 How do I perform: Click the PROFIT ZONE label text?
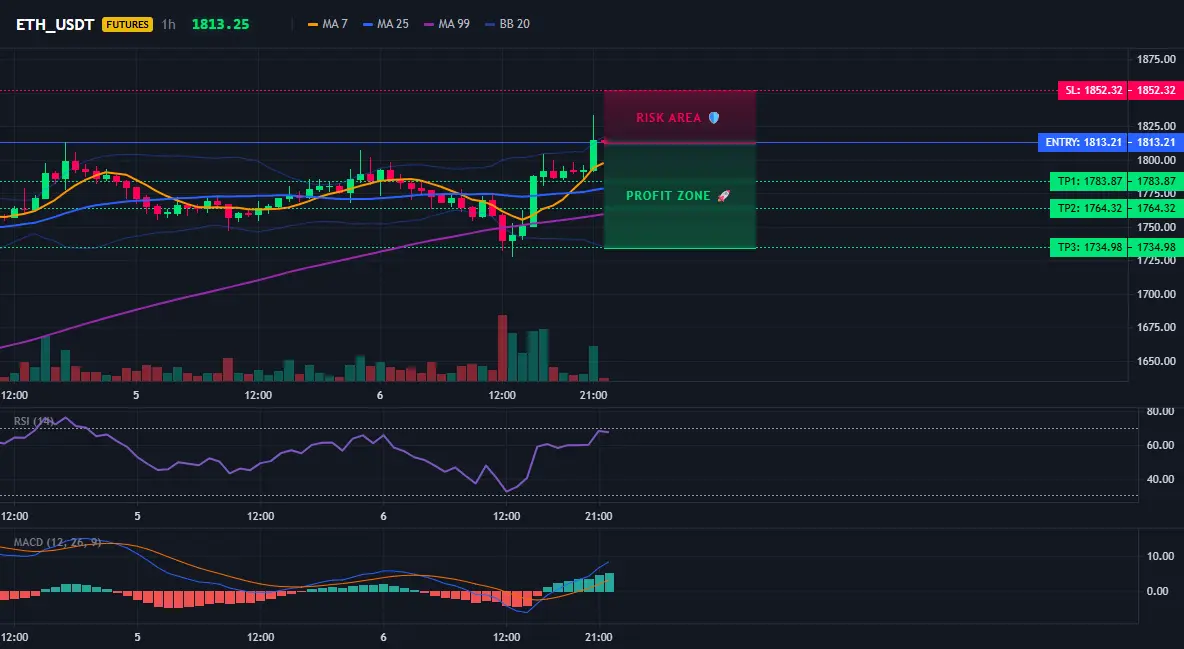click(668, 196)
